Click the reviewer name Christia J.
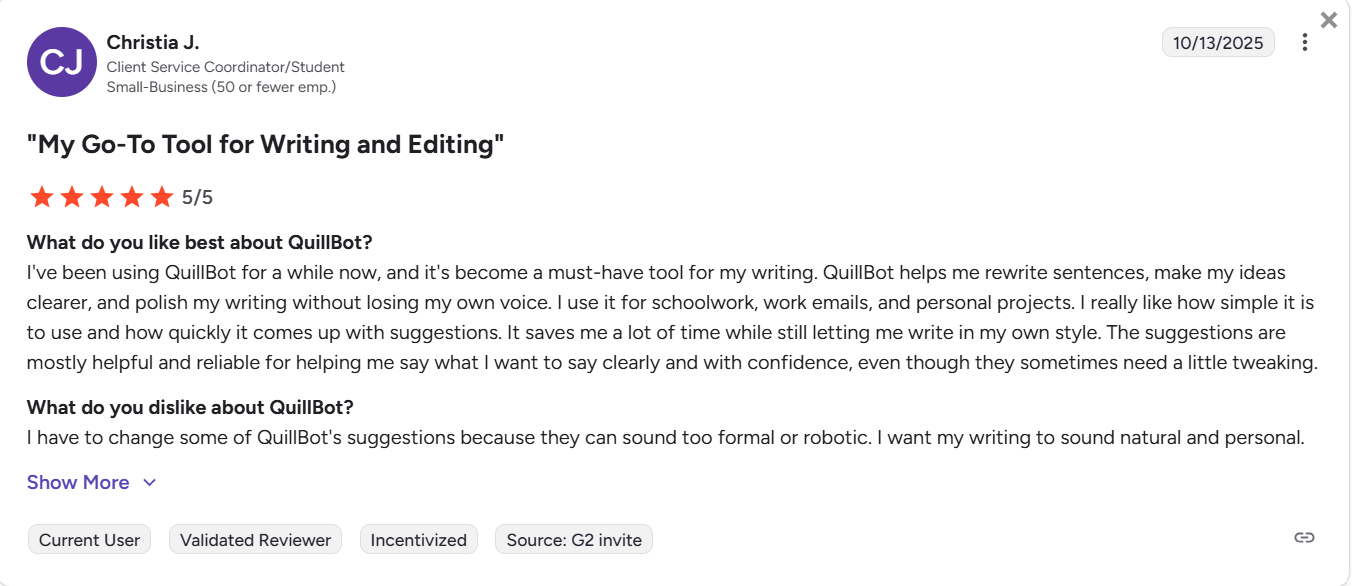1352x586 pixels. tap(153, 42)
